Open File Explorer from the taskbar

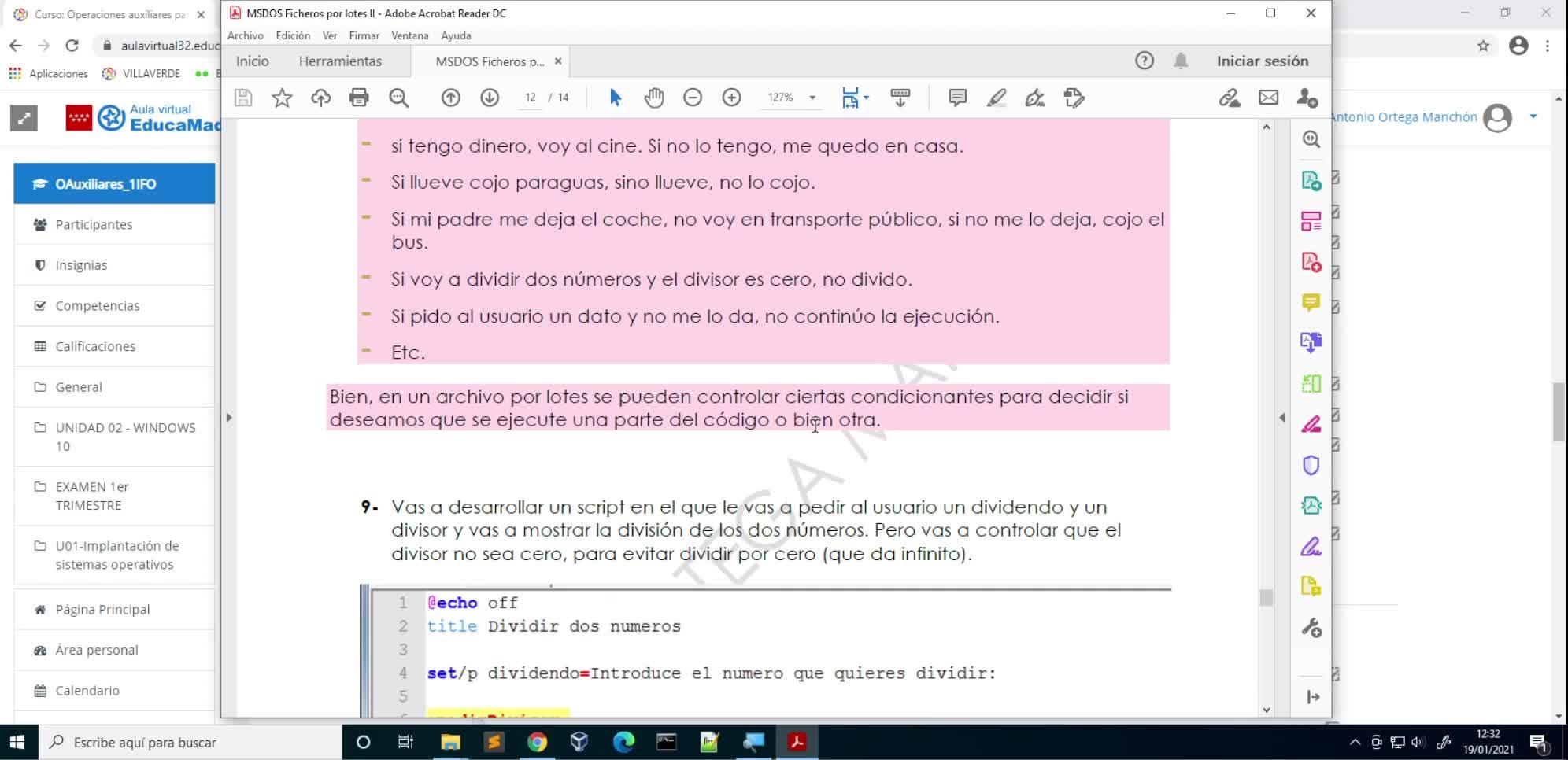pos(450,742)
